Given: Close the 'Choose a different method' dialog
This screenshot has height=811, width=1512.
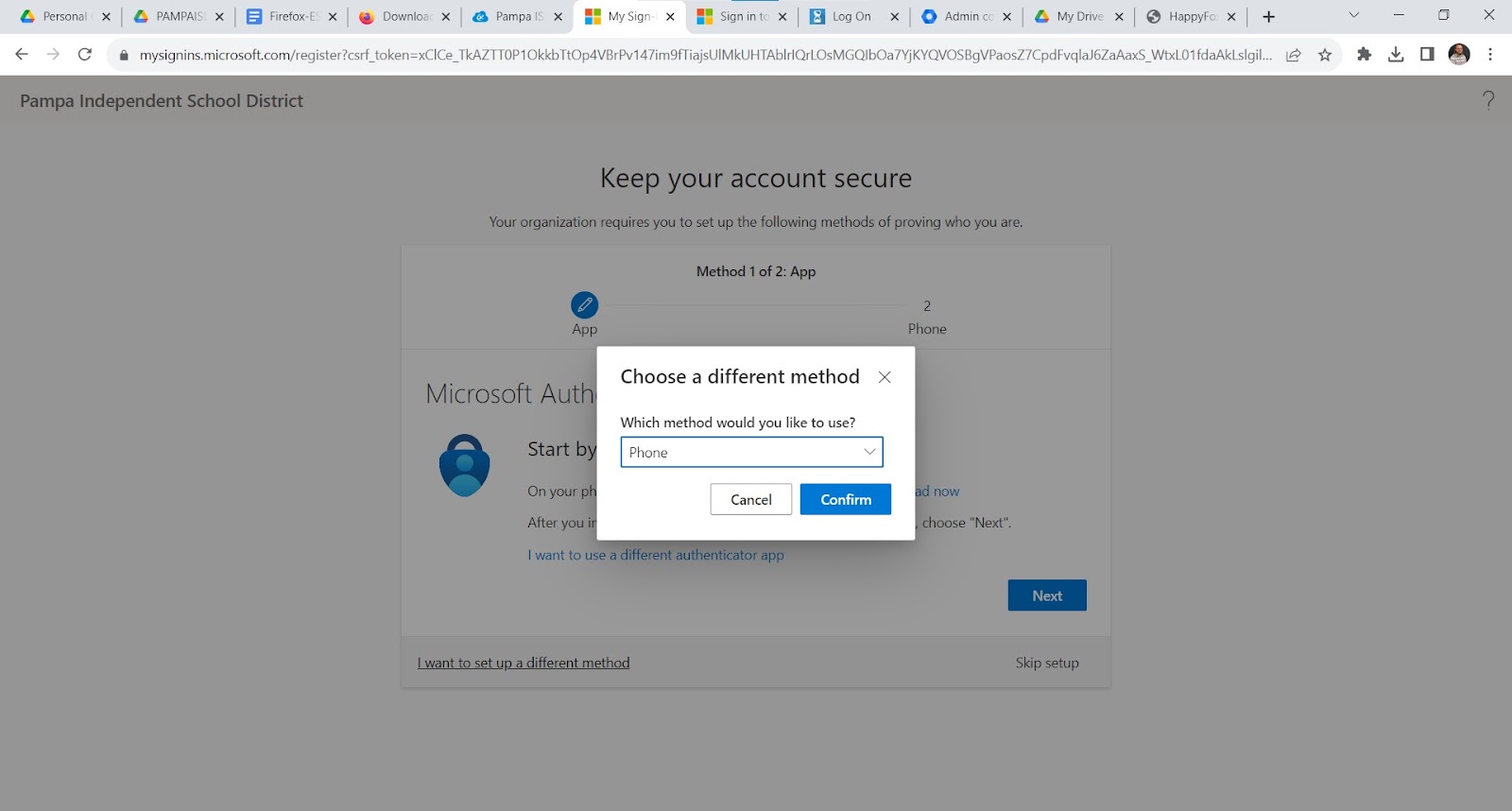Looking at the screenshot, I should point(885,377).
